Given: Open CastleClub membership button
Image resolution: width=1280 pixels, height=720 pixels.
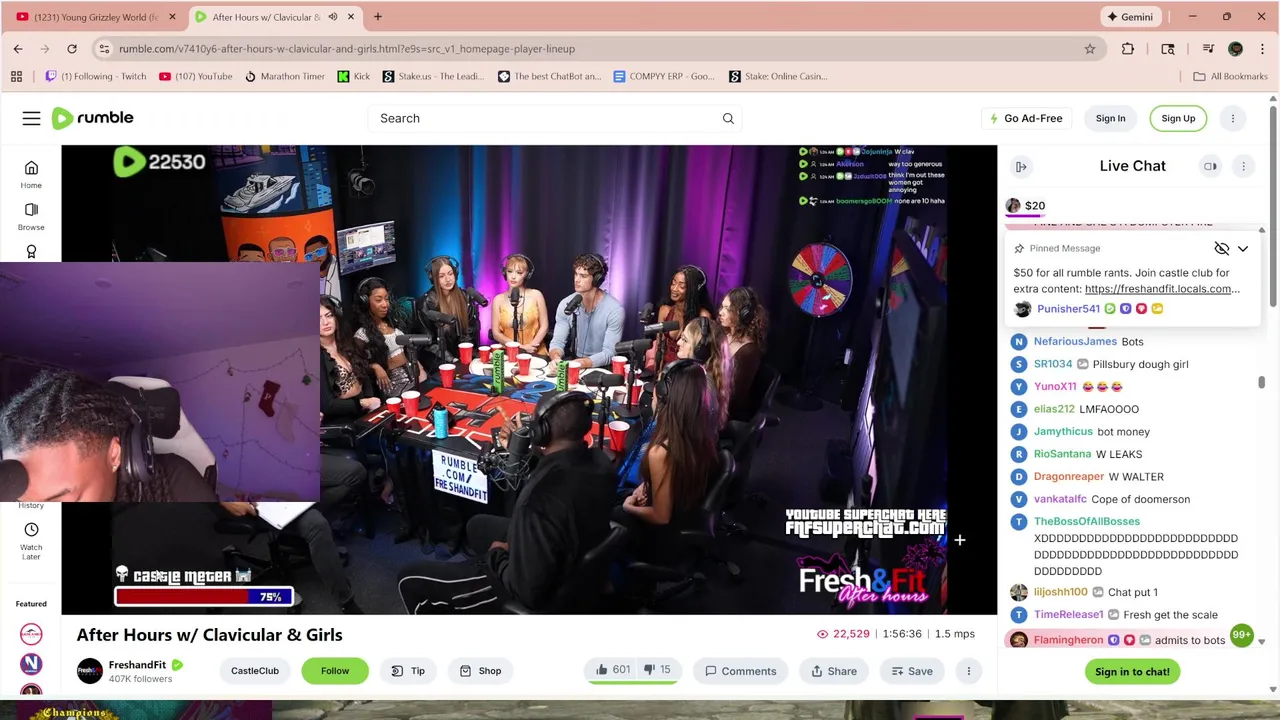Looking at the screenshot, I should click(255, 671).
